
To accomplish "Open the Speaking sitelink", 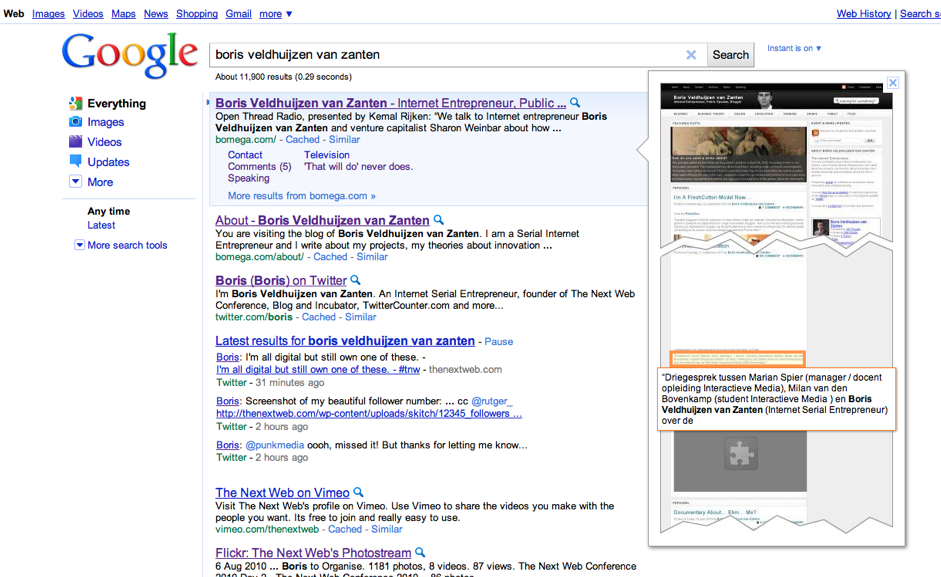I will (x=248, y=178).
